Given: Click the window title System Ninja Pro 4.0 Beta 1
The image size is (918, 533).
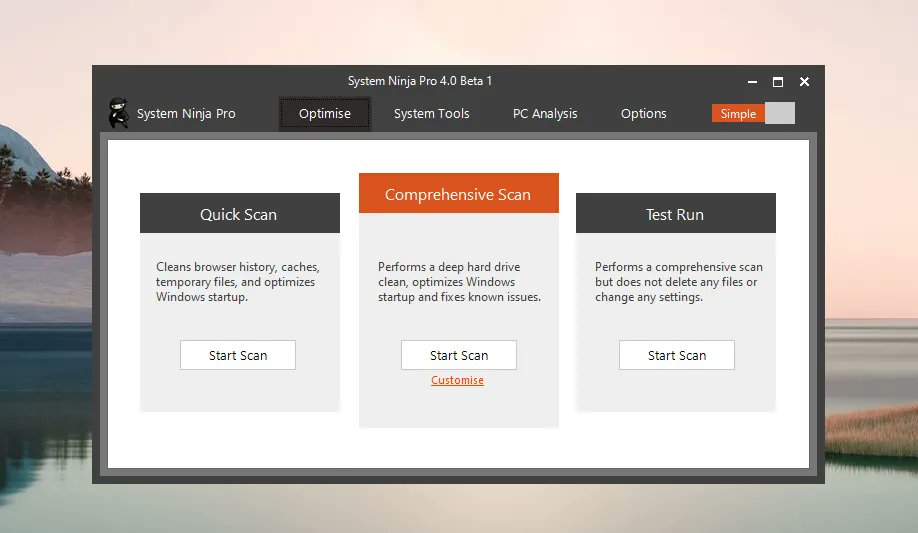Looking at the screenshot, I should click(420, 81).
